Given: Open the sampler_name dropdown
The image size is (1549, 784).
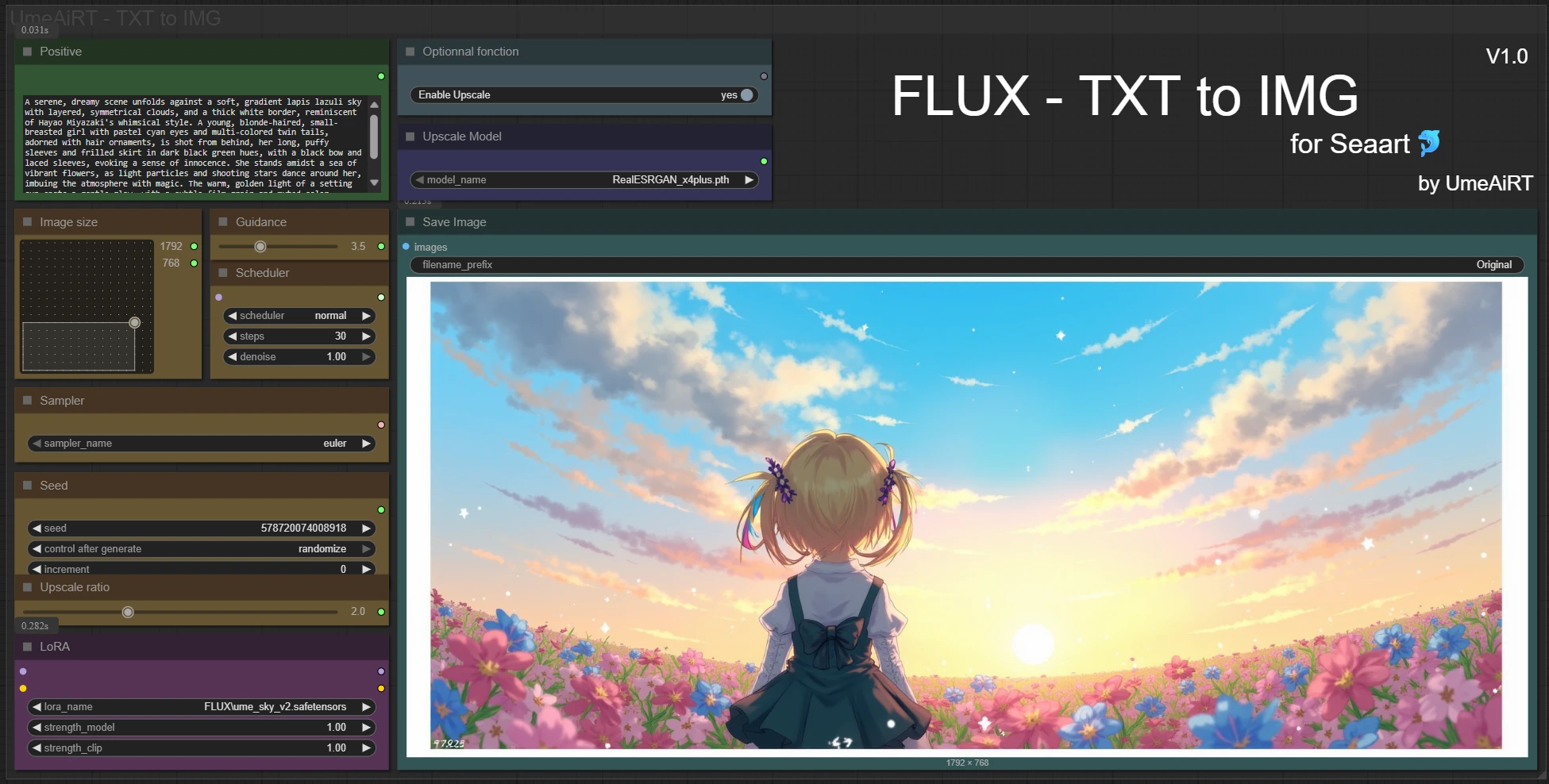Looking at the screenshot, I should 202,444.
